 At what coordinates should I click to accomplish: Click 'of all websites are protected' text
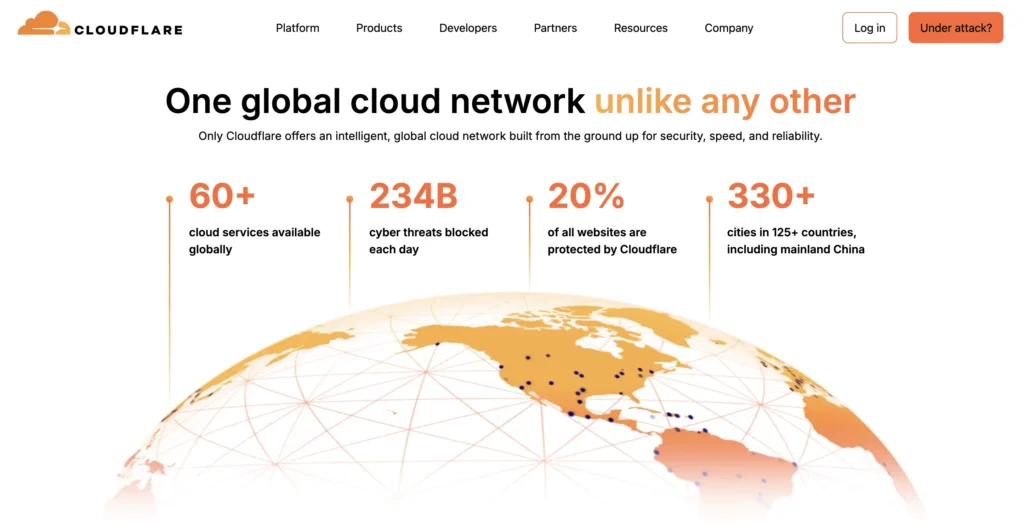[x=612, y=241]
